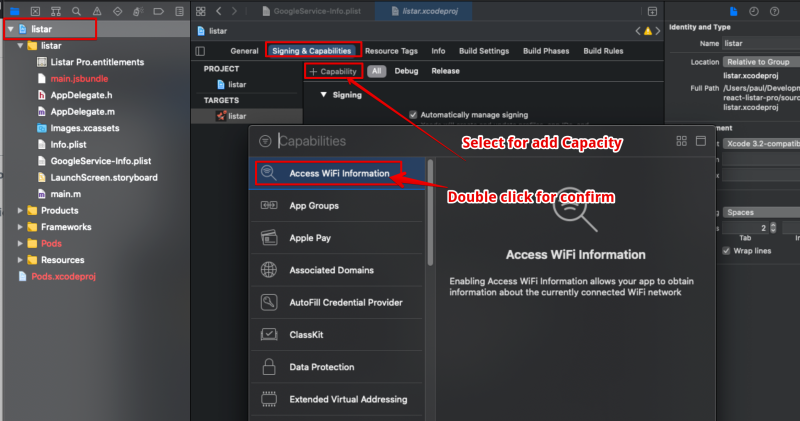Switch Capabilities library to detail view icon
This screenshot has height=421, width=800.
[701, 141]
